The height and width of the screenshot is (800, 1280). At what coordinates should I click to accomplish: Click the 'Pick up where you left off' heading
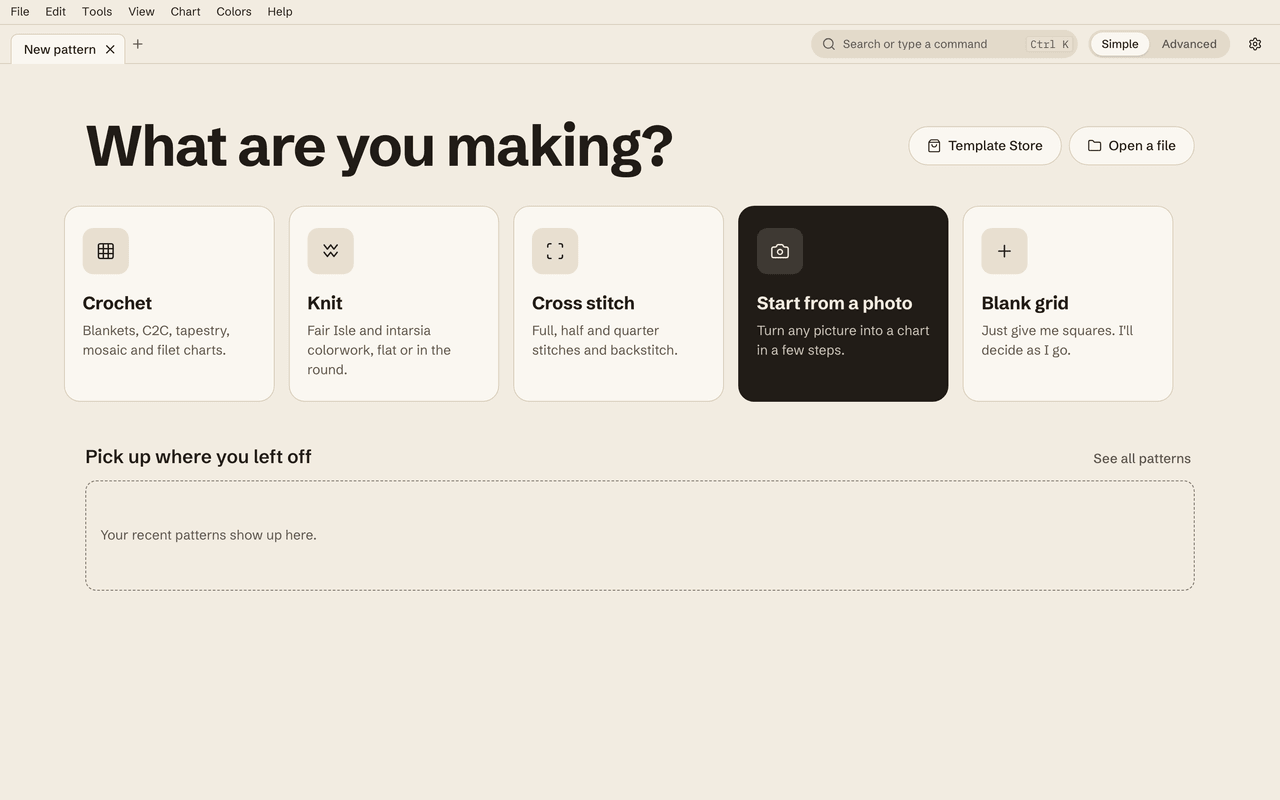pyautogui.click(x=198, y=457)
